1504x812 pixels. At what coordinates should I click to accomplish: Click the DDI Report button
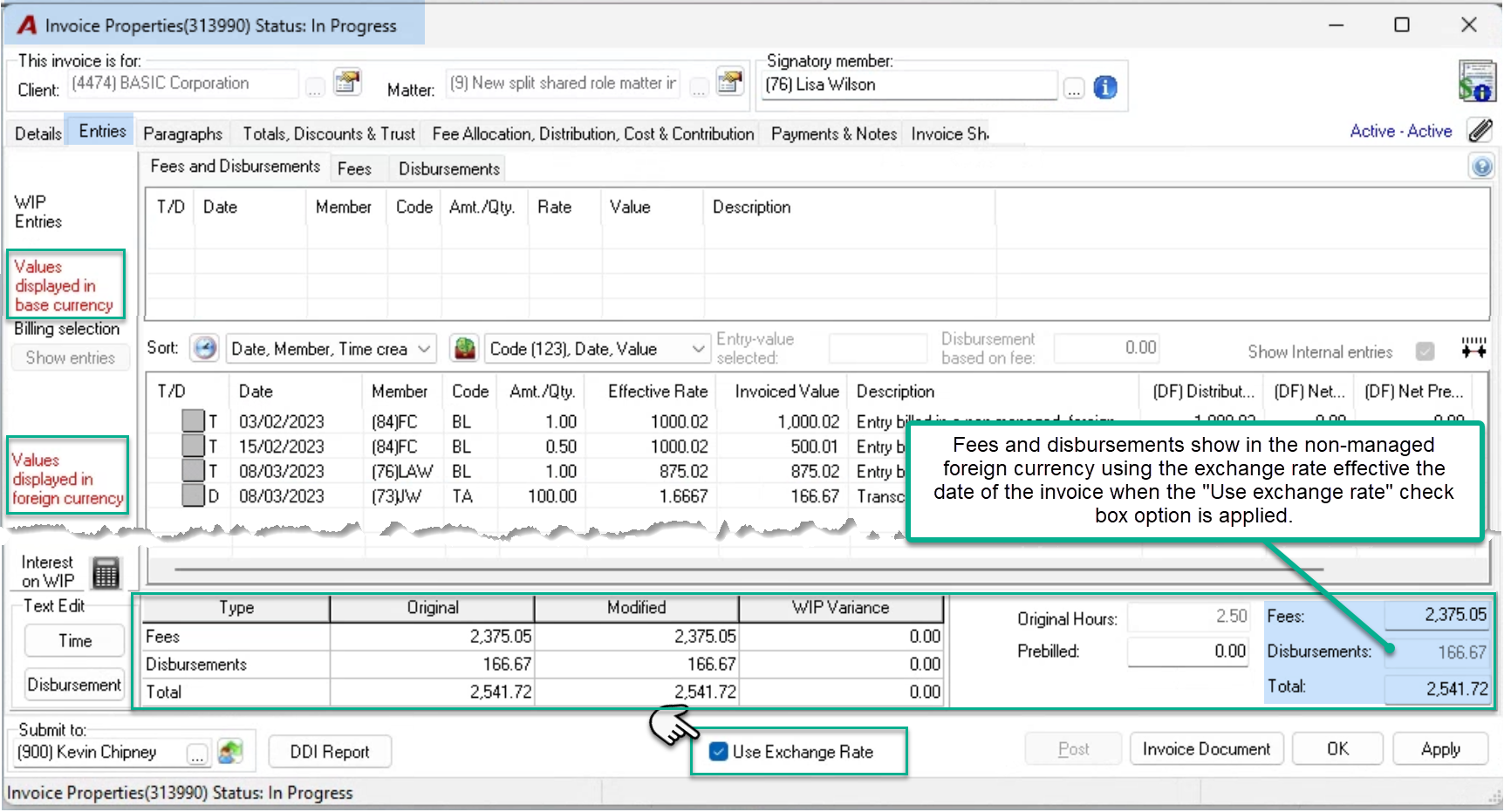pyautogui.click(x=330, y=752)
